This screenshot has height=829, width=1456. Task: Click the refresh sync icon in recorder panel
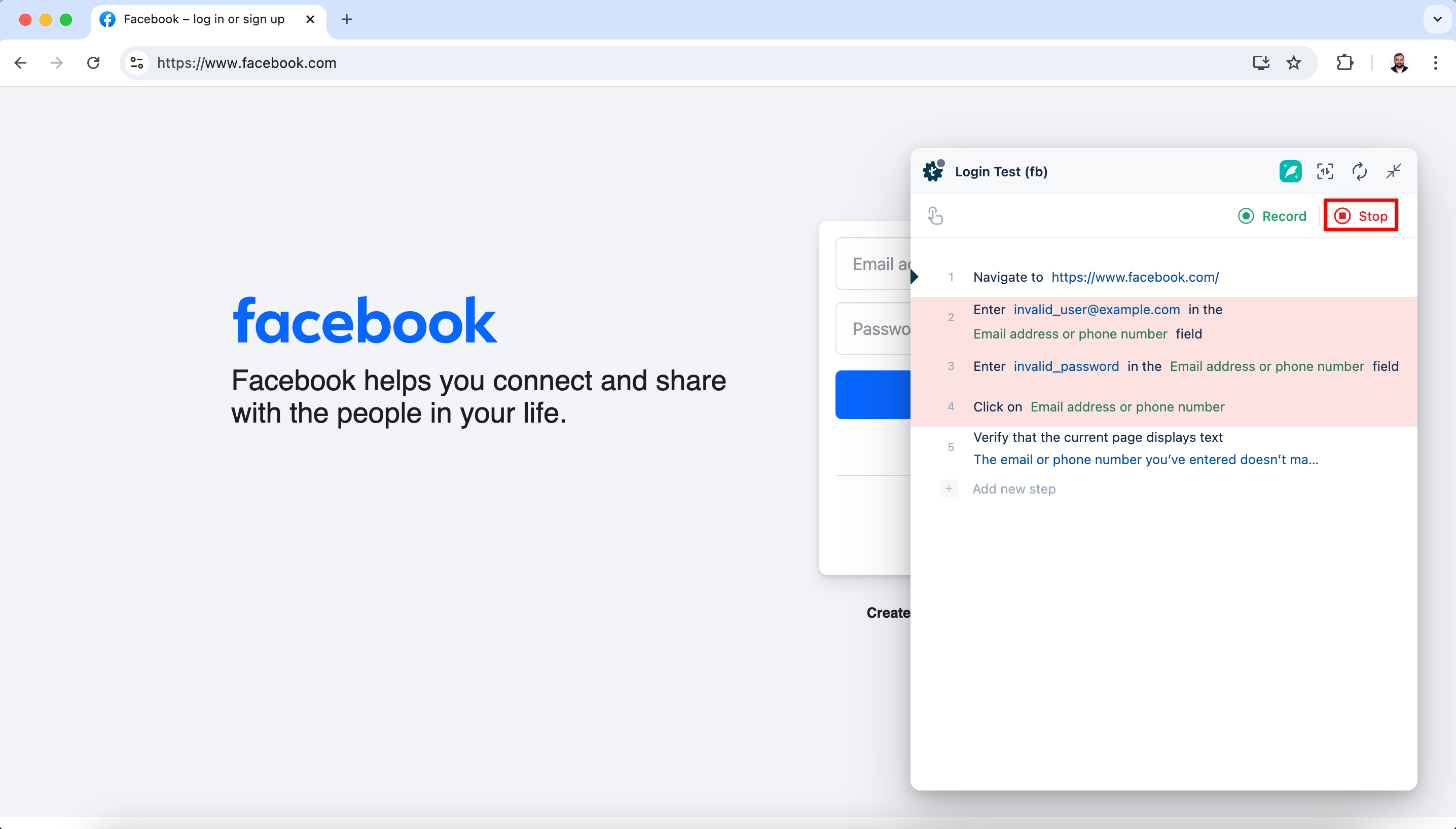point(1359,171)
